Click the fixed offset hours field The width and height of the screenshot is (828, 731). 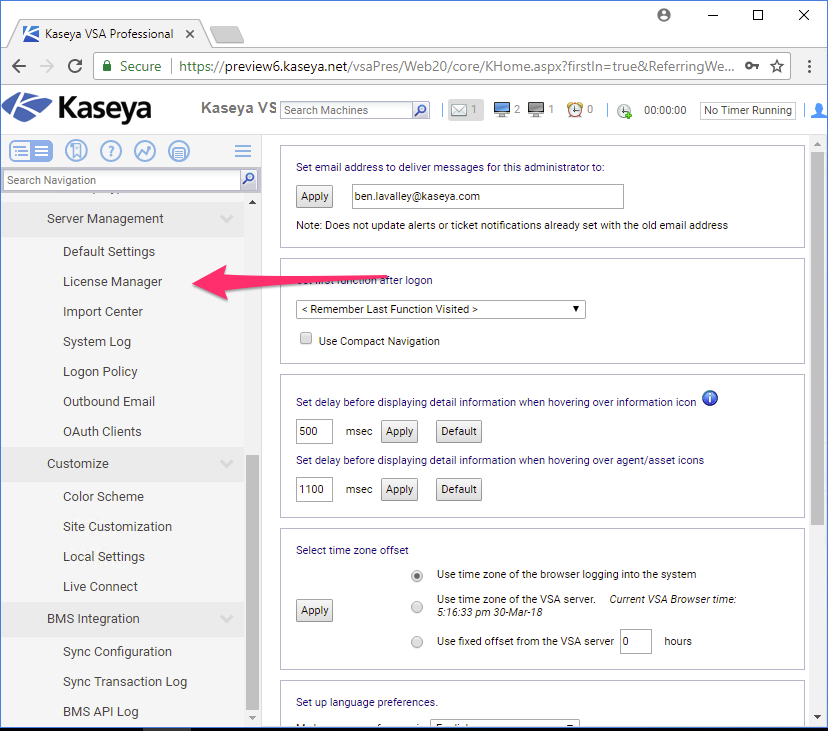tap(635, 641)
